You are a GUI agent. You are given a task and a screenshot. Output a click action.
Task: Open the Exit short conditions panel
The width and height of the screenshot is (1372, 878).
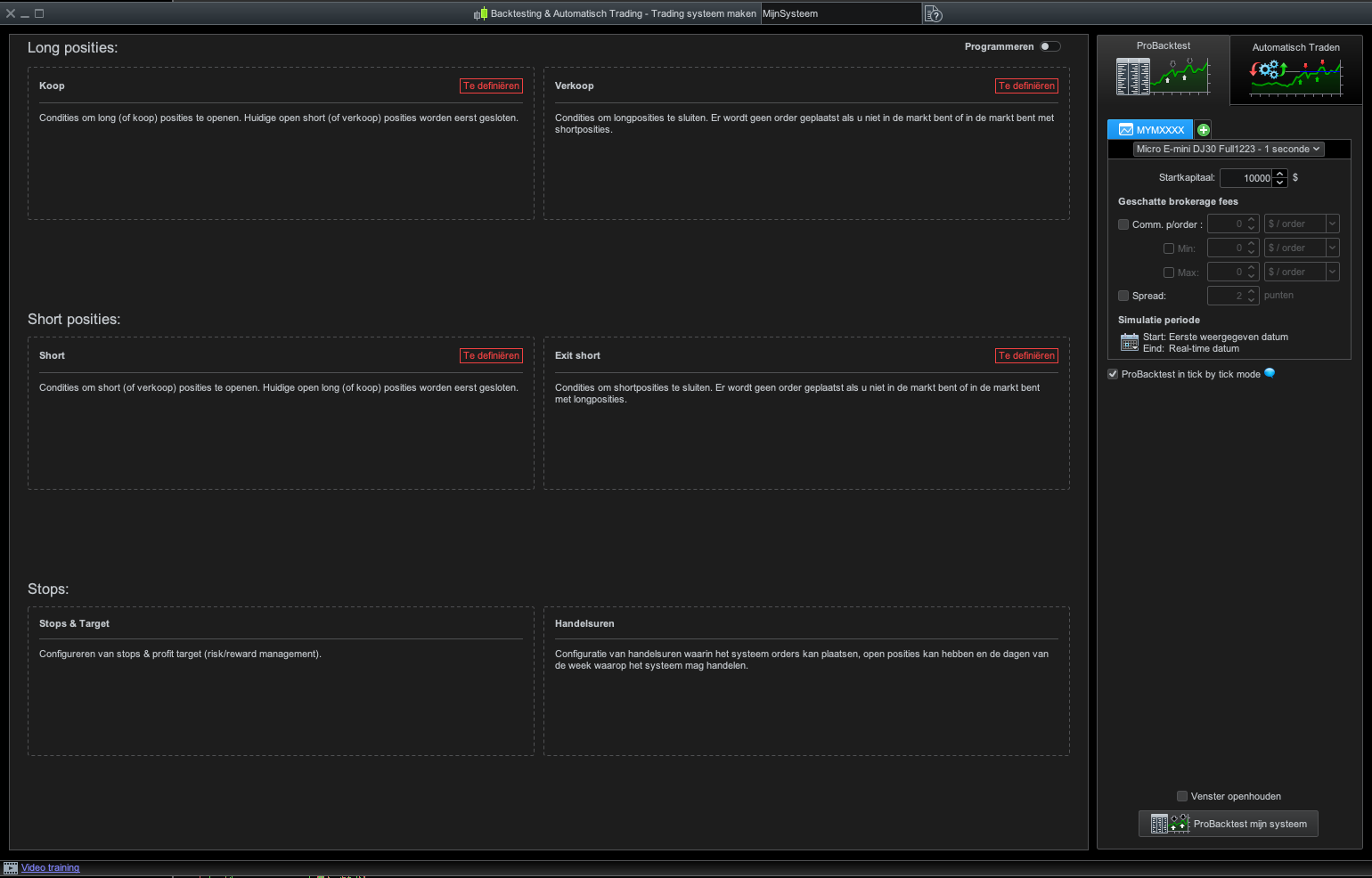click(806, 413)
